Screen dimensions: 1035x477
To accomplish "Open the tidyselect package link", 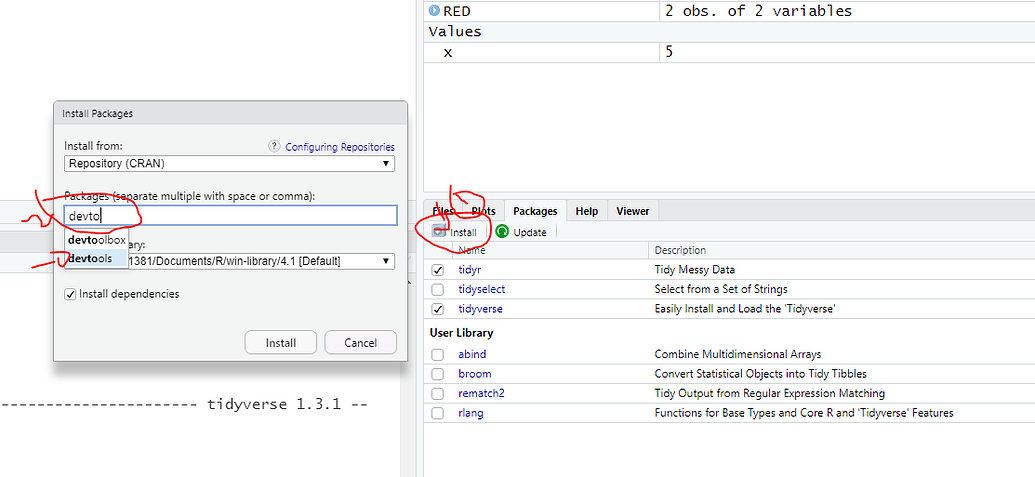I will 482,289.
